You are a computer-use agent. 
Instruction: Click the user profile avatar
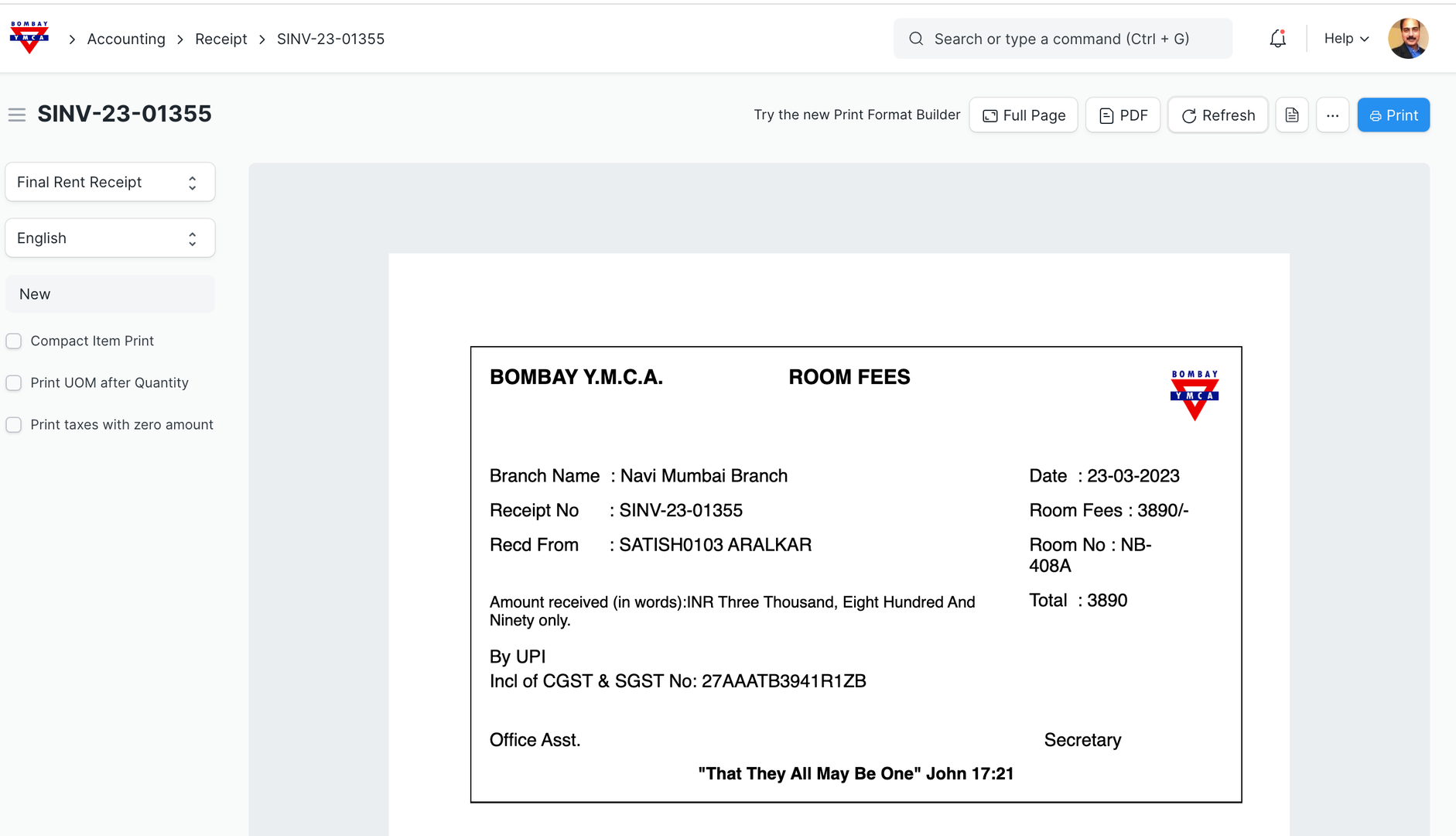click(x=1407, y=39)
